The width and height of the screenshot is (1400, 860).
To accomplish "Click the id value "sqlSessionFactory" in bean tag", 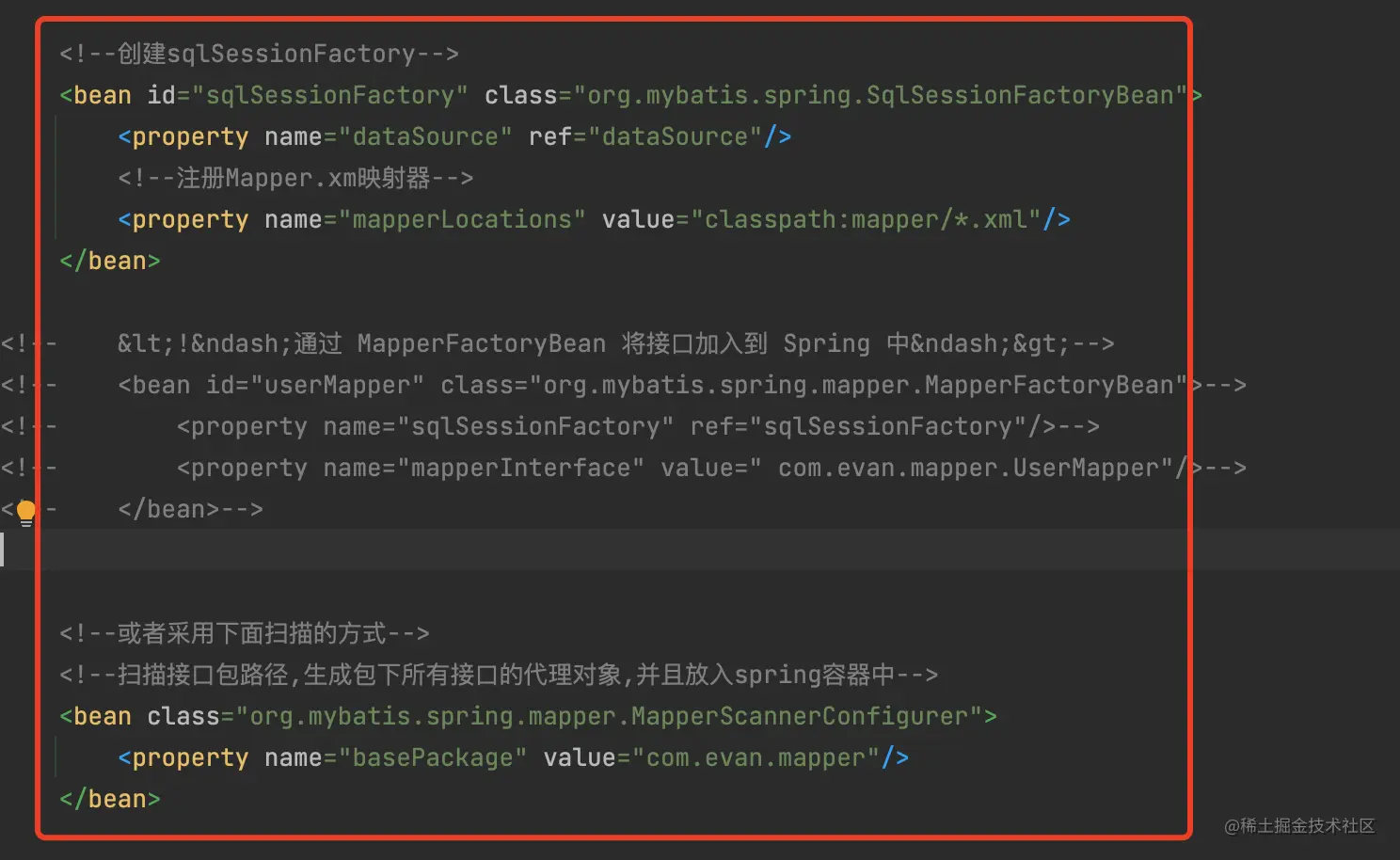I will click(x=329, y=95).
